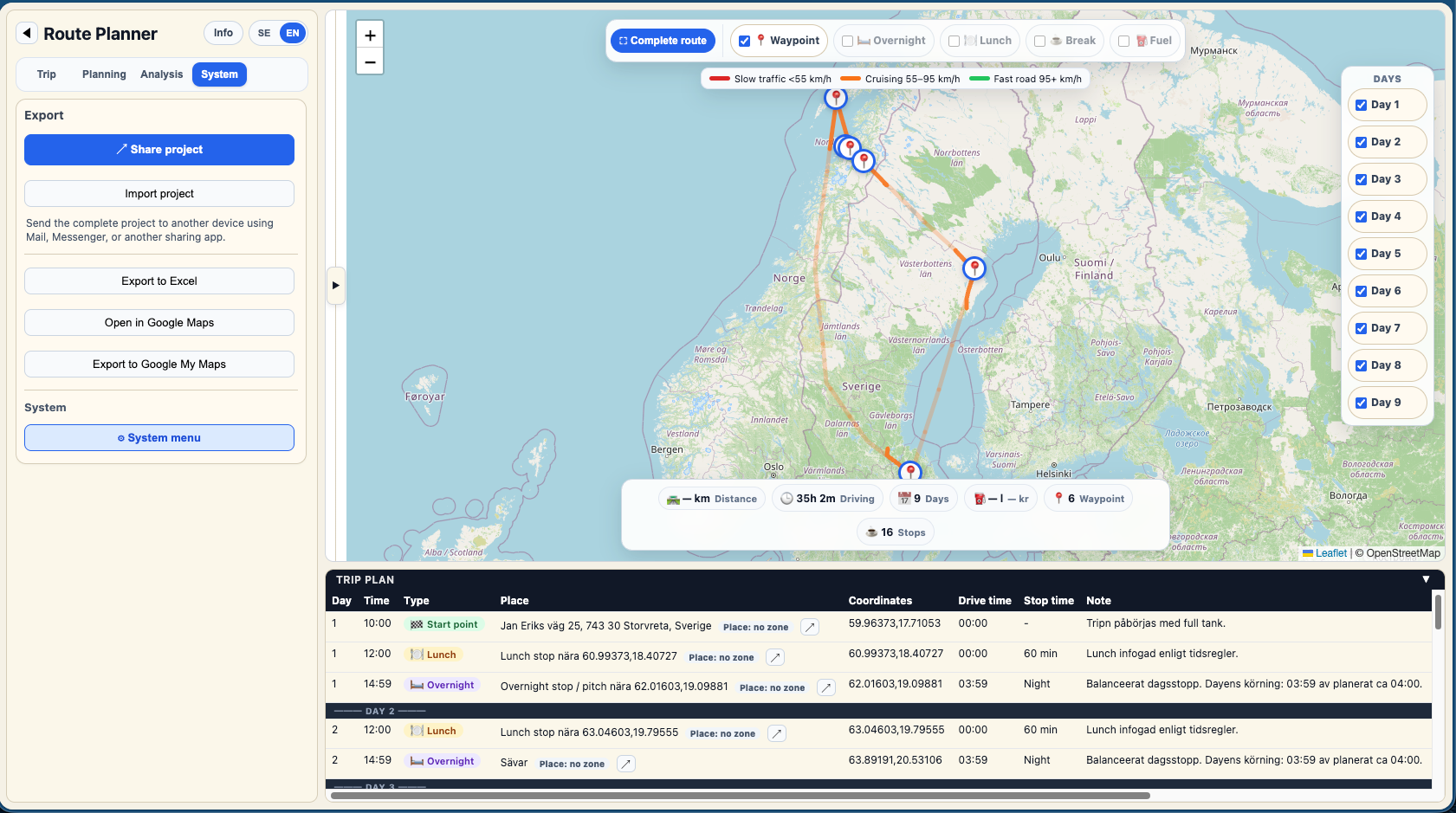Export the trip to Excel

click(159, 281)
